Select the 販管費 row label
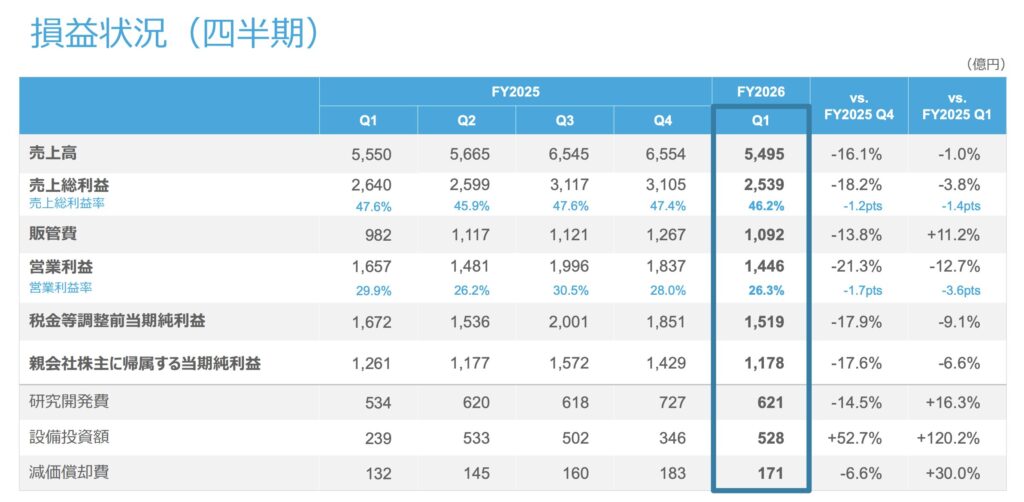This screenshot has height=502, width=1024. pos(54,234)
